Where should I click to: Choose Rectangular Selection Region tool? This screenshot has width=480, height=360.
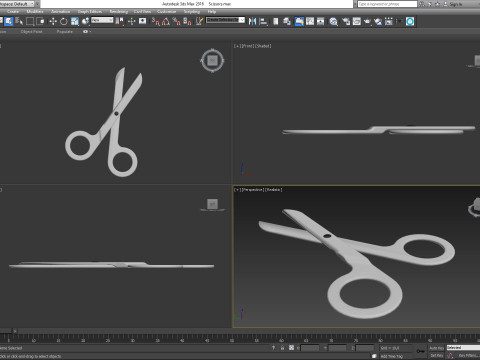[30, 22]
